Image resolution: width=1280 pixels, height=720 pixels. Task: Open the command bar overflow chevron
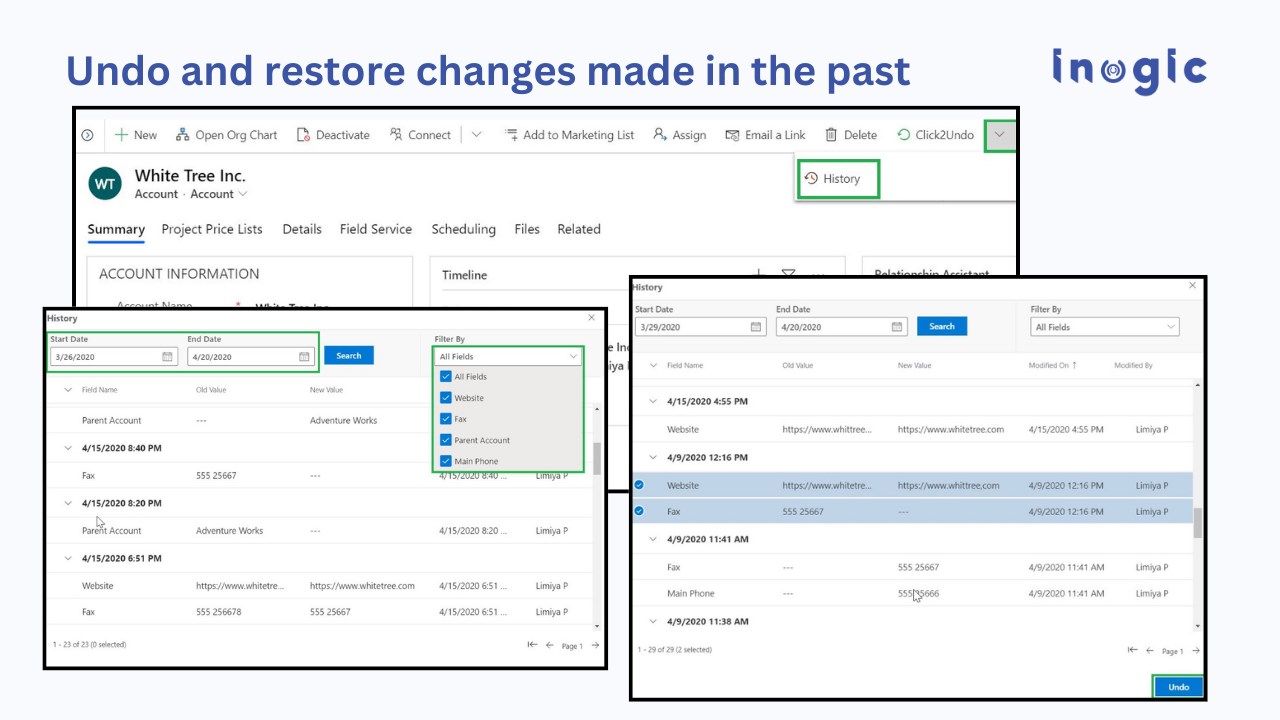(999, 136)
